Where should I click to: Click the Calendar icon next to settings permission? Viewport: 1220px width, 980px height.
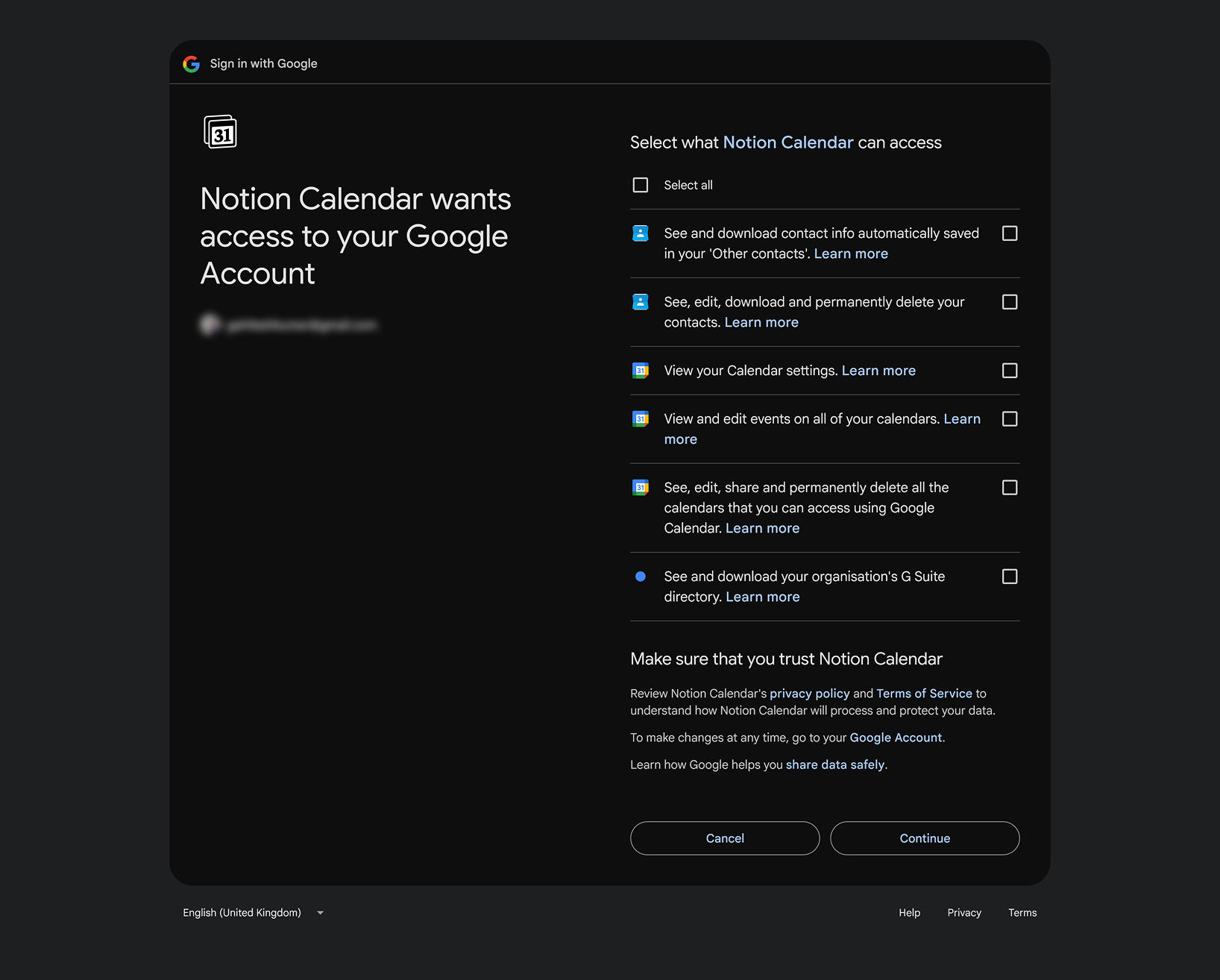tap(641, 371)
